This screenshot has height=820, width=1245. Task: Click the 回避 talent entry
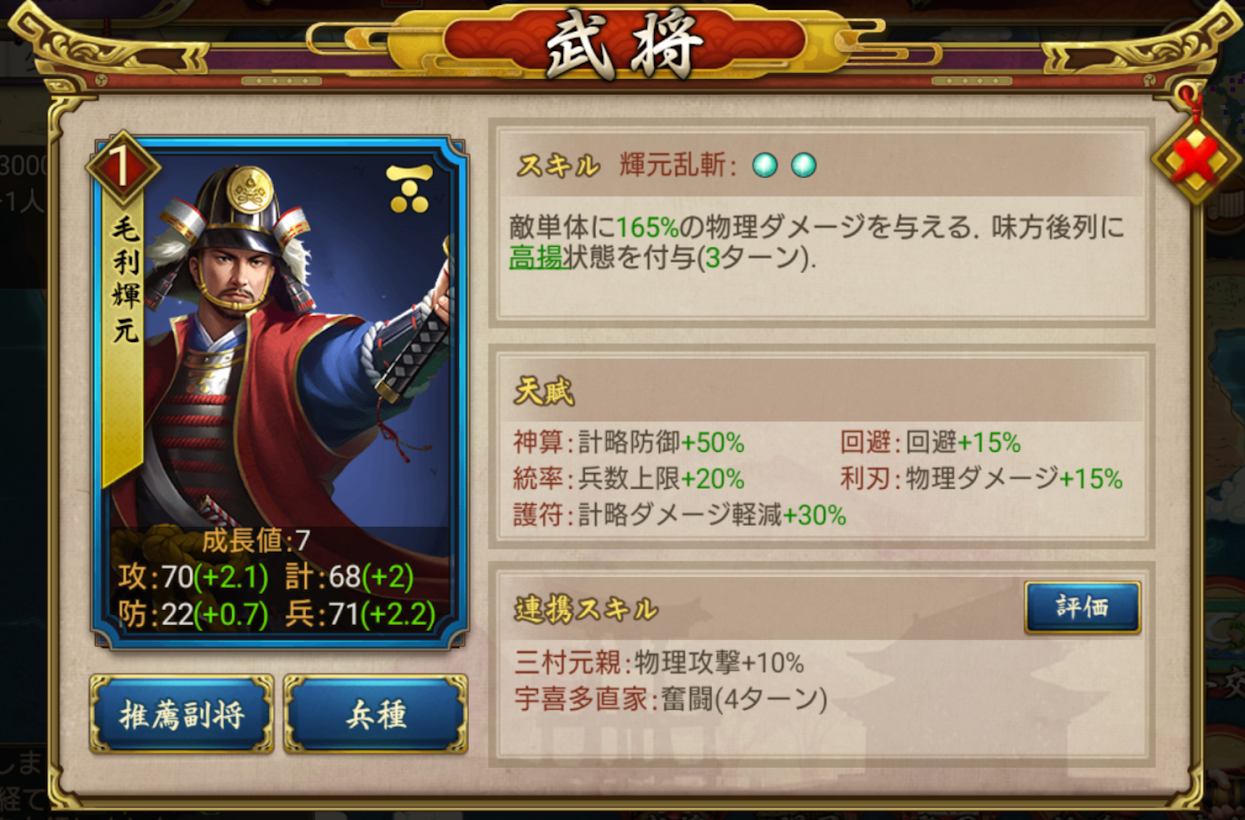tap(930, 442)
